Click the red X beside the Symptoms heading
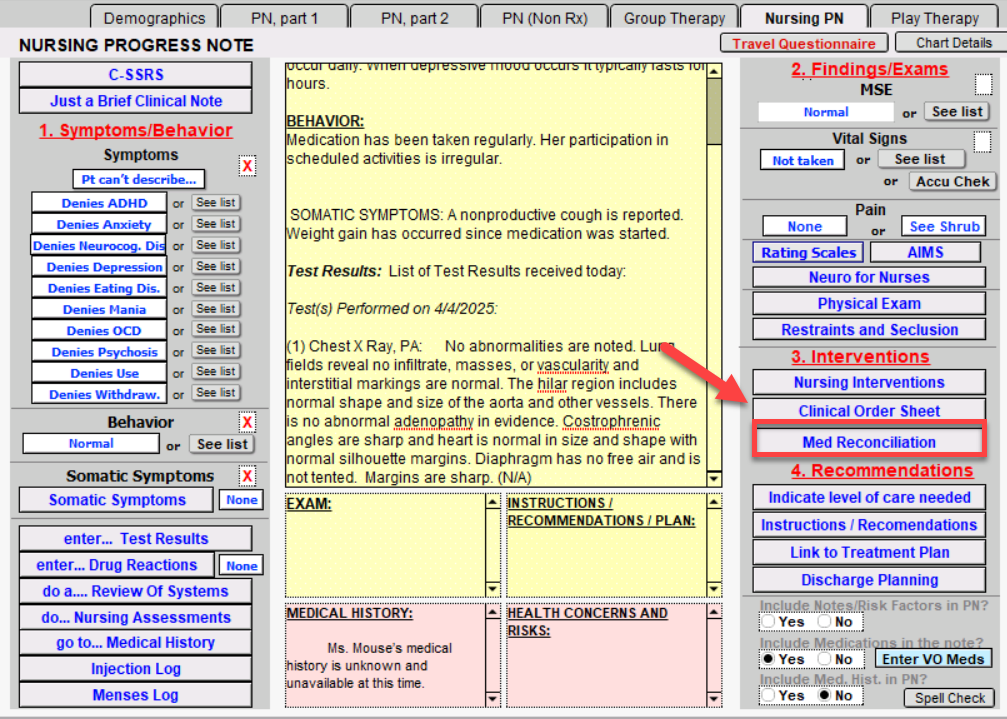The height and width of the screenshot is (719, 1007). (x=247, y=166)
